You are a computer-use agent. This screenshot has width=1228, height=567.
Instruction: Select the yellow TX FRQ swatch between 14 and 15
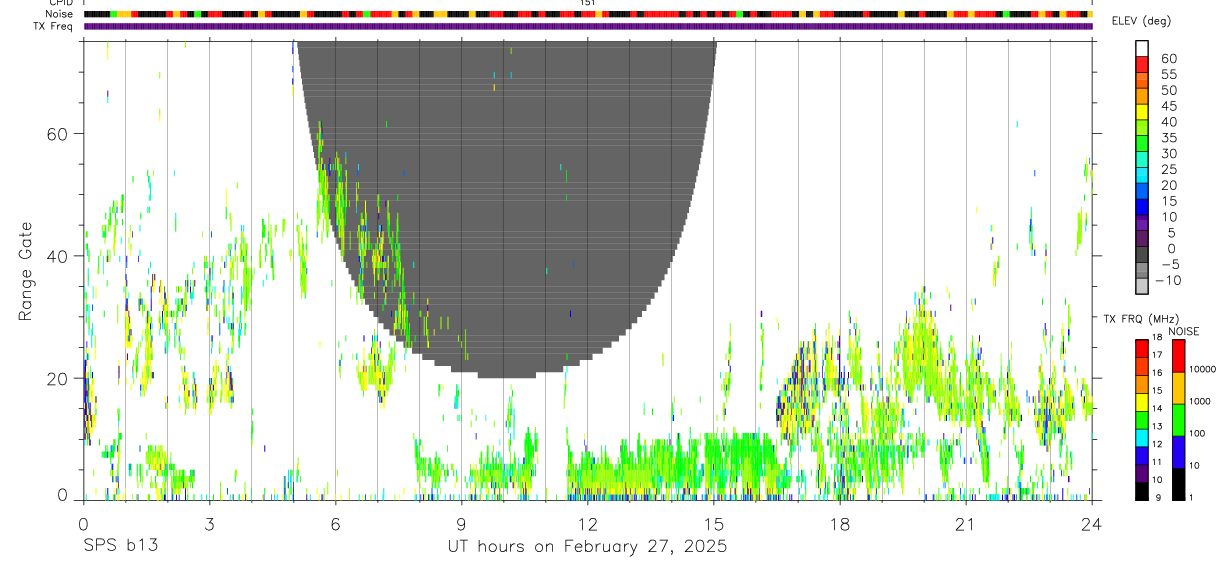[x=1142, y=401]
